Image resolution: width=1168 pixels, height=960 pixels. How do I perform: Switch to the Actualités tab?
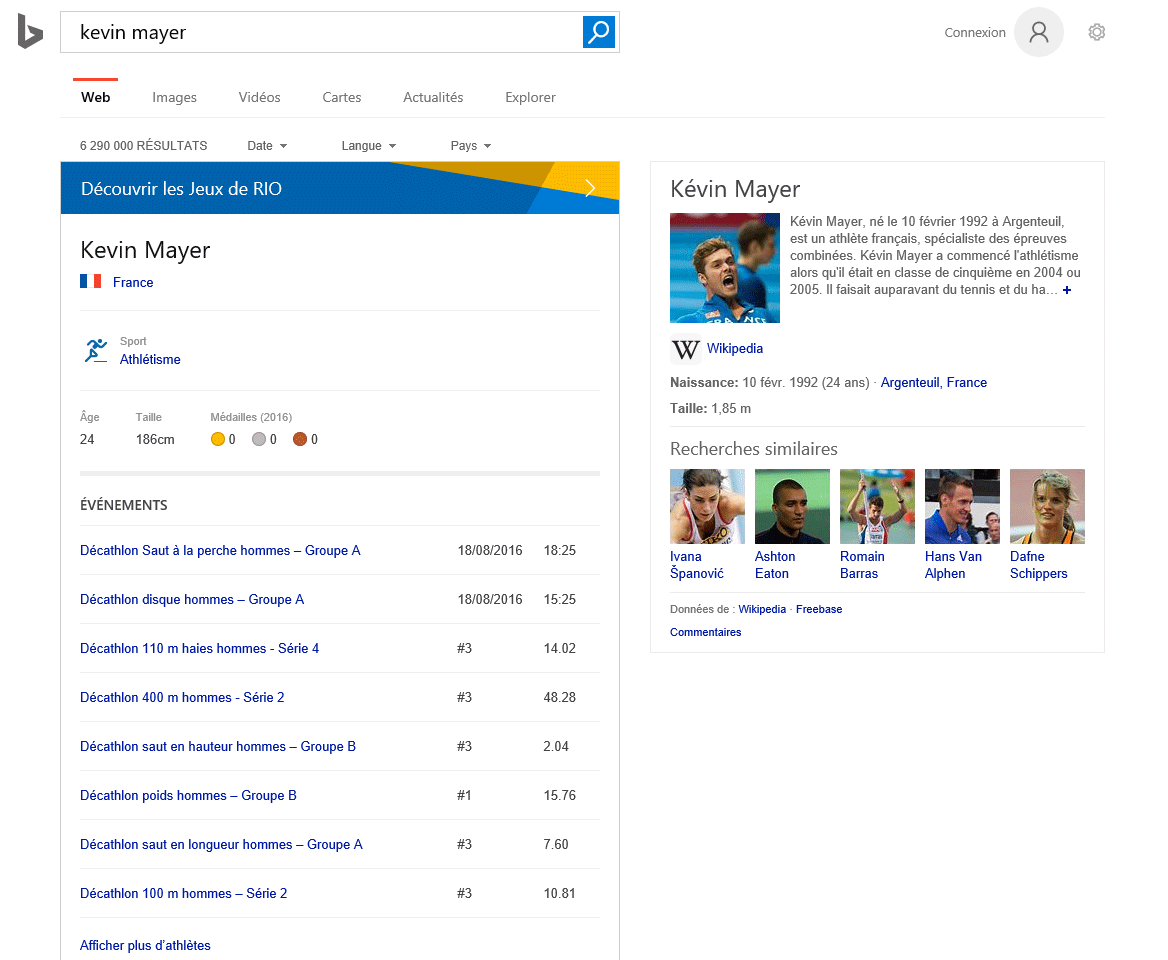point(433,97)
